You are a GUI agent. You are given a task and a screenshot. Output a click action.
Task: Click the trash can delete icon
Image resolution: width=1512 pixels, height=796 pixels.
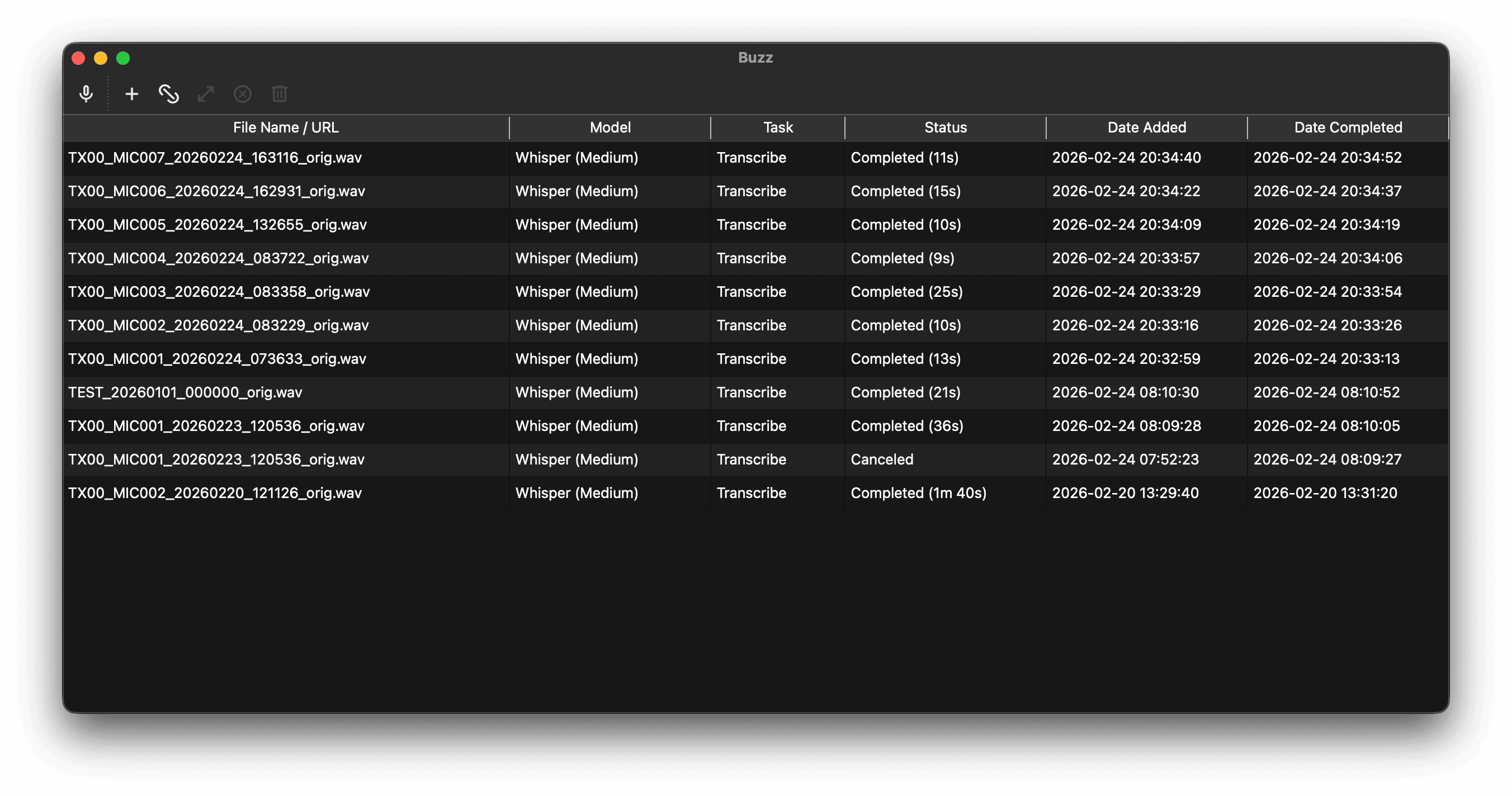click(x=280, y=94)
